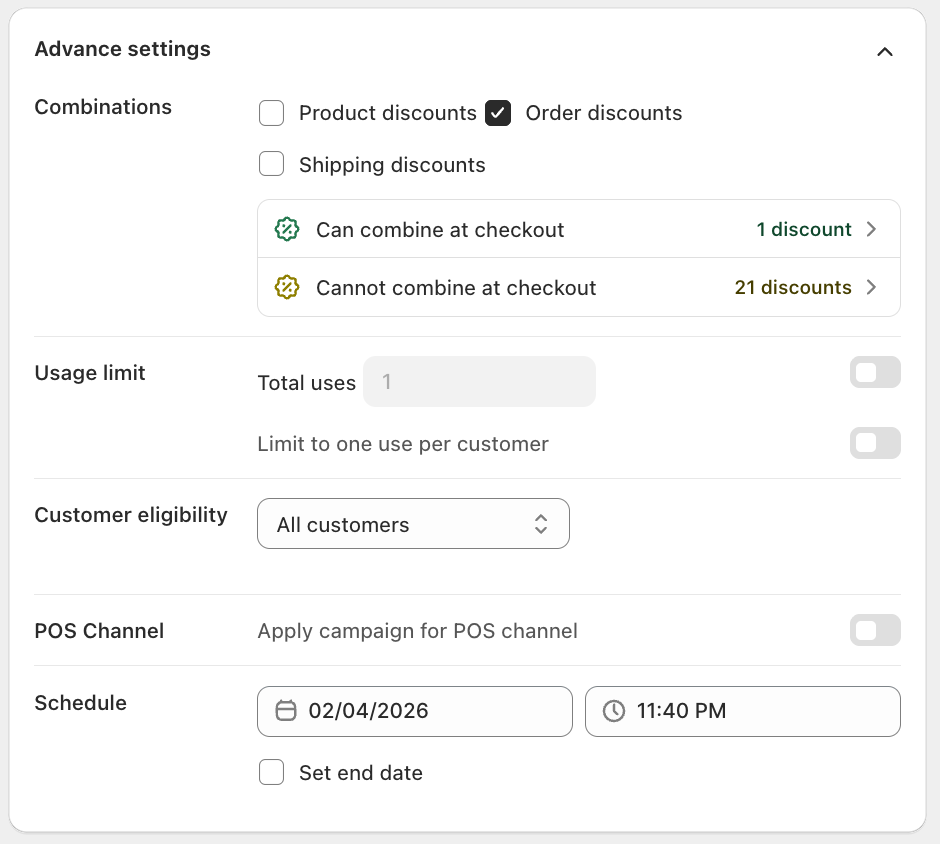Check the Product discounts checkbox
The width and height of the screenshot is (940, 844).
(x=272, y=113)
